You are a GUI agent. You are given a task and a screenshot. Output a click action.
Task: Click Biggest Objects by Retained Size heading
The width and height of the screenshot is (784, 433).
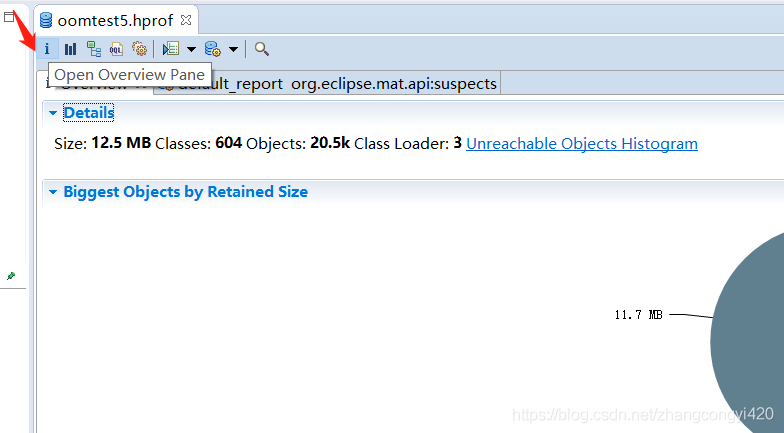(x=186, y=192)
